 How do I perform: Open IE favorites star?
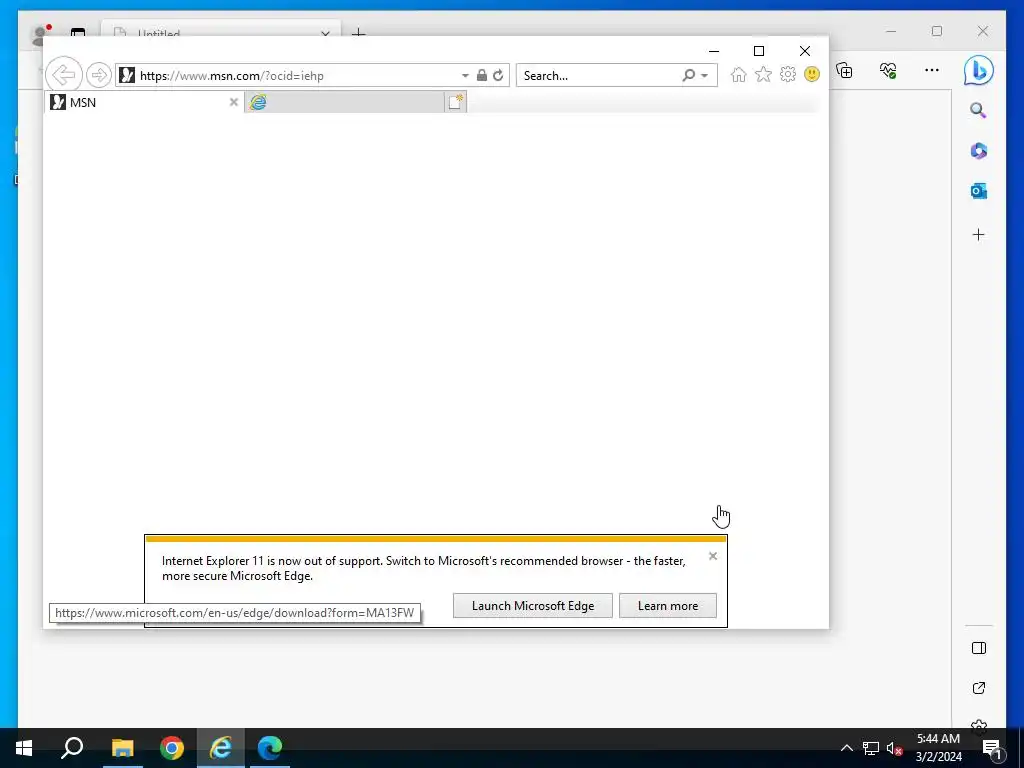(x=763, y=74)
